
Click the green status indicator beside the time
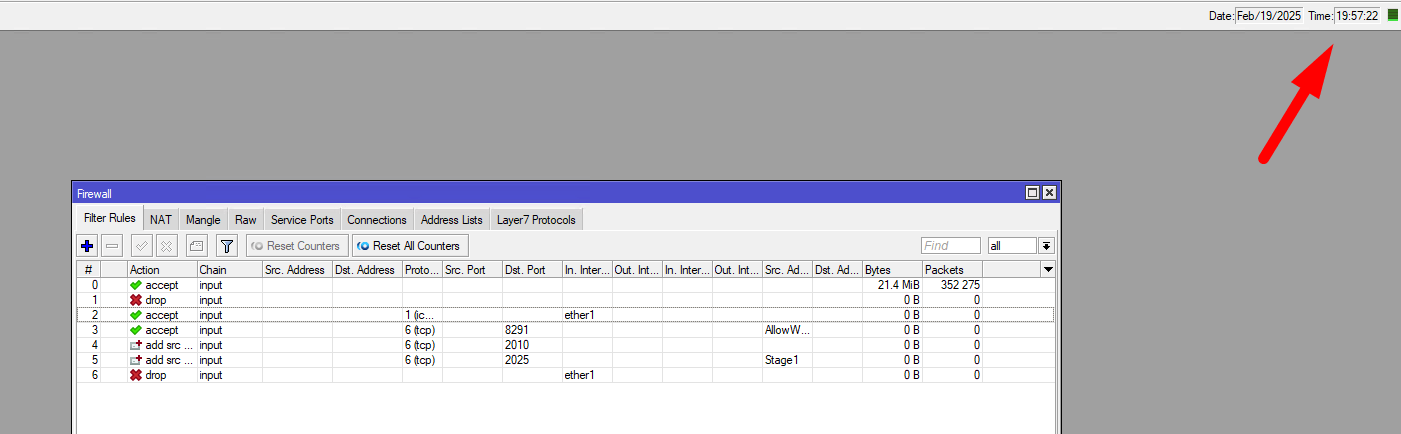1392,15
